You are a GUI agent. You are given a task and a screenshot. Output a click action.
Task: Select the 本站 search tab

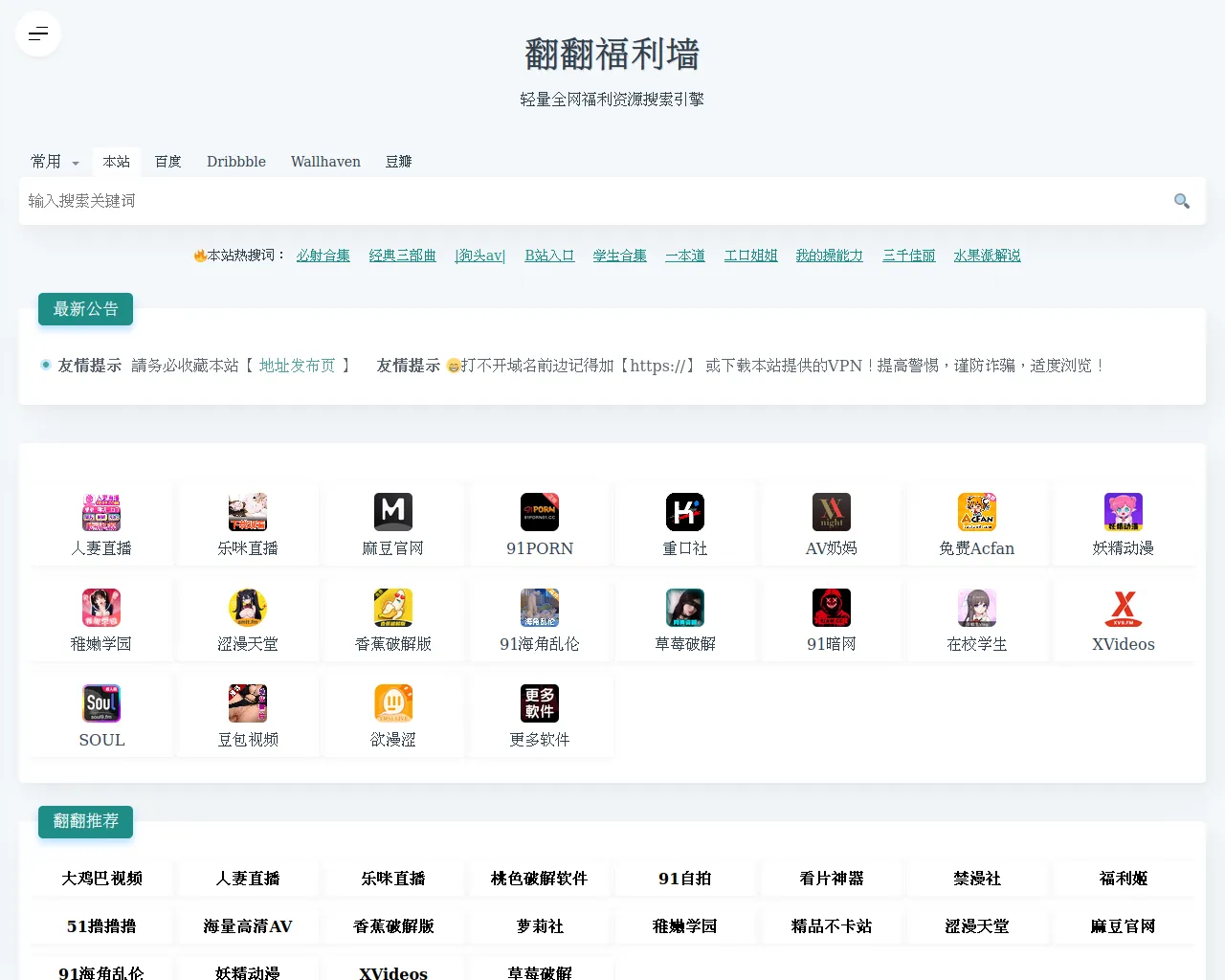[117, 162]
